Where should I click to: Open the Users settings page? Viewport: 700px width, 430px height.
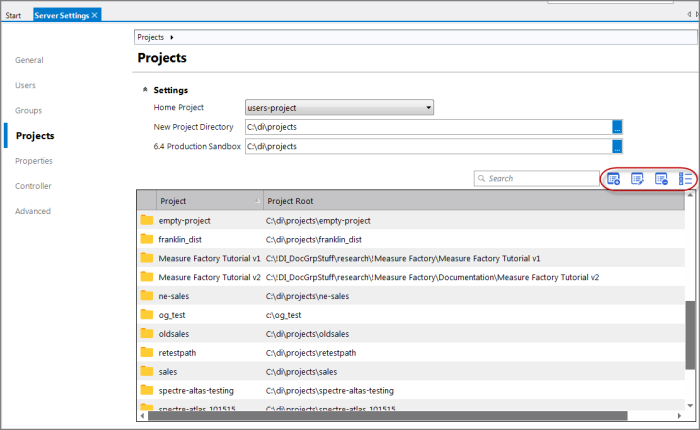point(25,85)
